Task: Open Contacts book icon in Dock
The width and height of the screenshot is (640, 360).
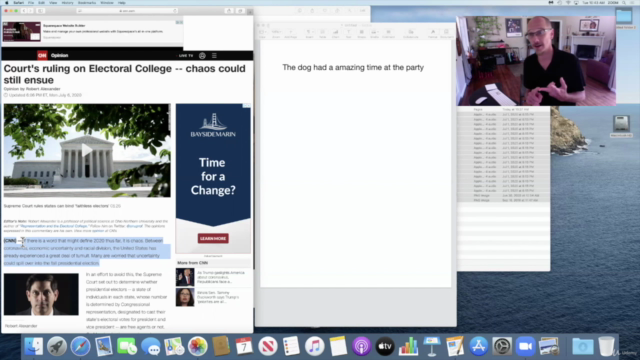Action: pos(221,347)
